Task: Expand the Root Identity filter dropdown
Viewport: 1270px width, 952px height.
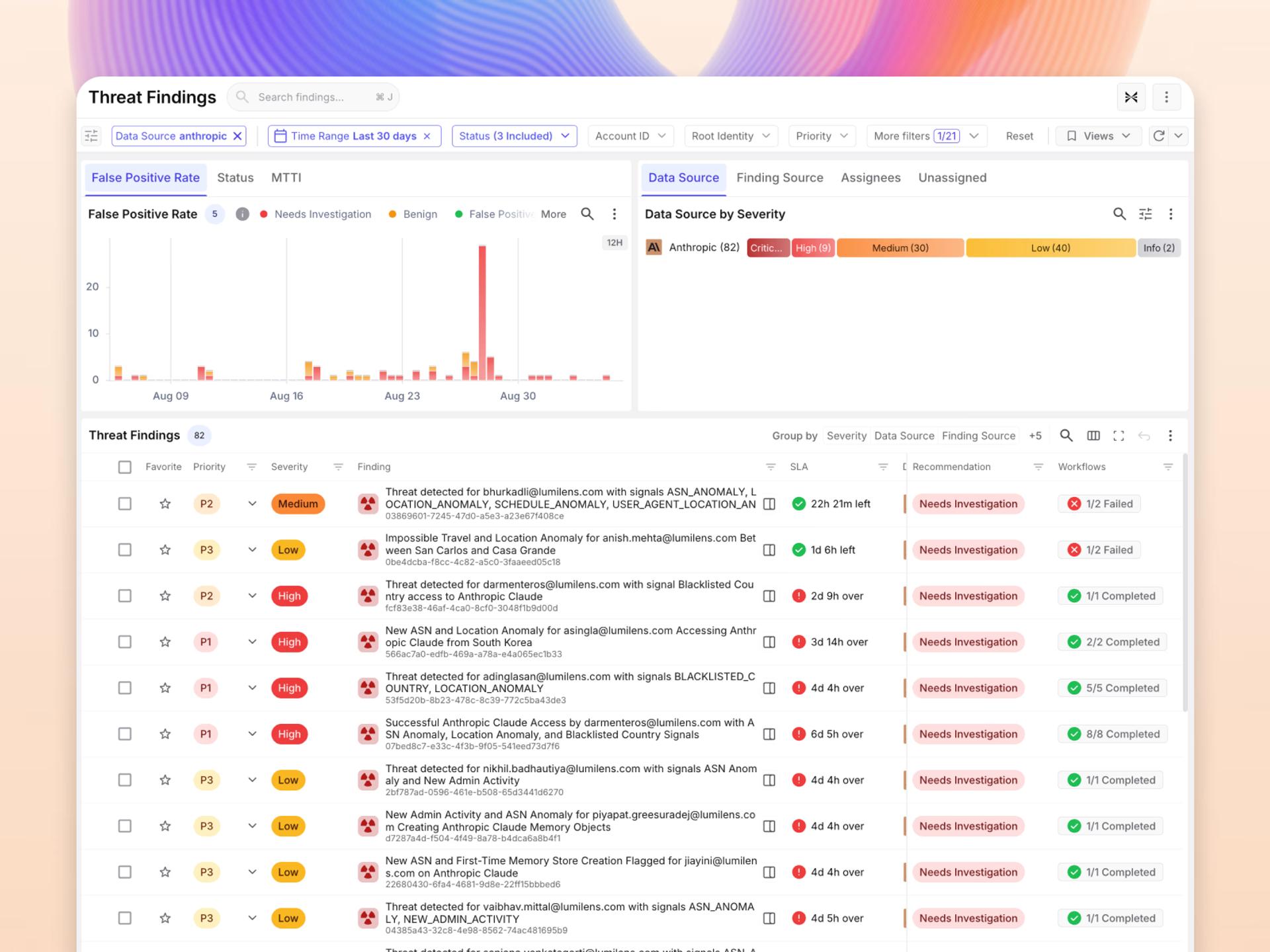Action: point(731,136)
